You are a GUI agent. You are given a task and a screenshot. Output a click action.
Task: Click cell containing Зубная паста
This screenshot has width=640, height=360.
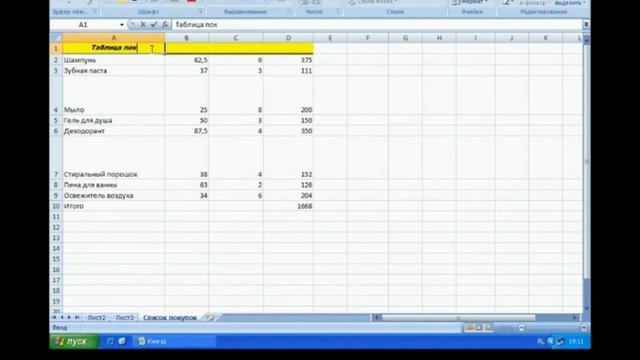113,71
